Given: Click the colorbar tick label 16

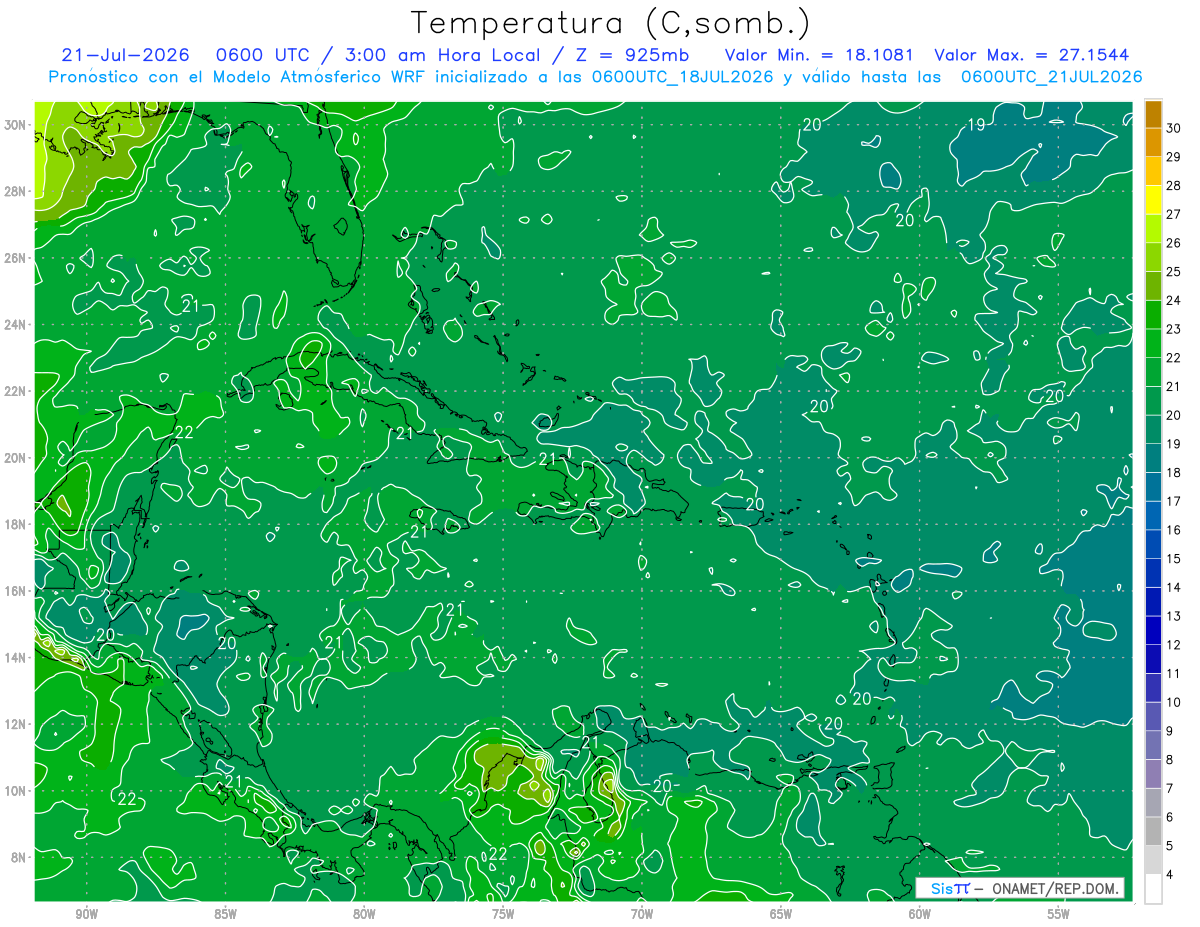Looking at the screenshot, I should [1174, 530].
